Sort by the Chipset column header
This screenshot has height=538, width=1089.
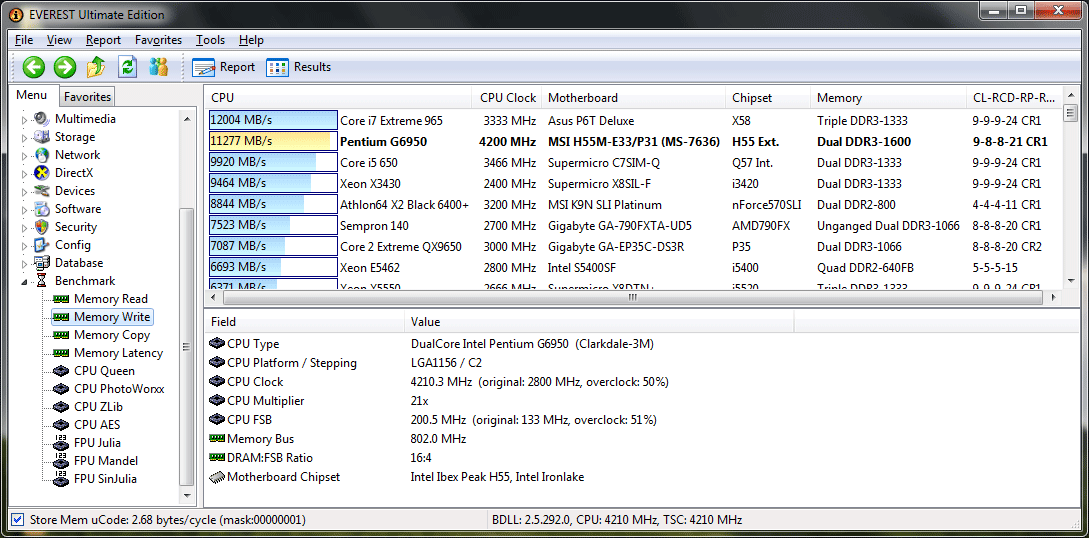[x=767, y=98]
